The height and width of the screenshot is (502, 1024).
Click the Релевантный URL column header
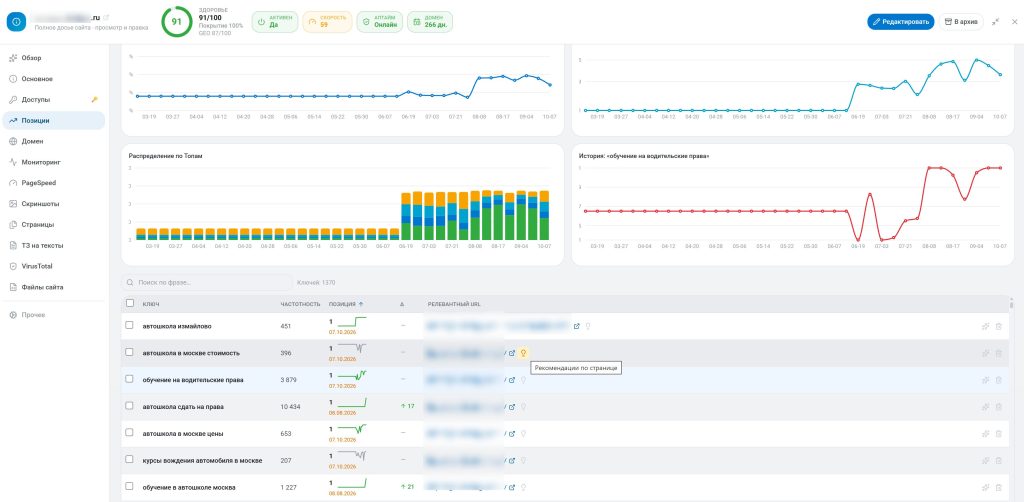coord(455,304)
